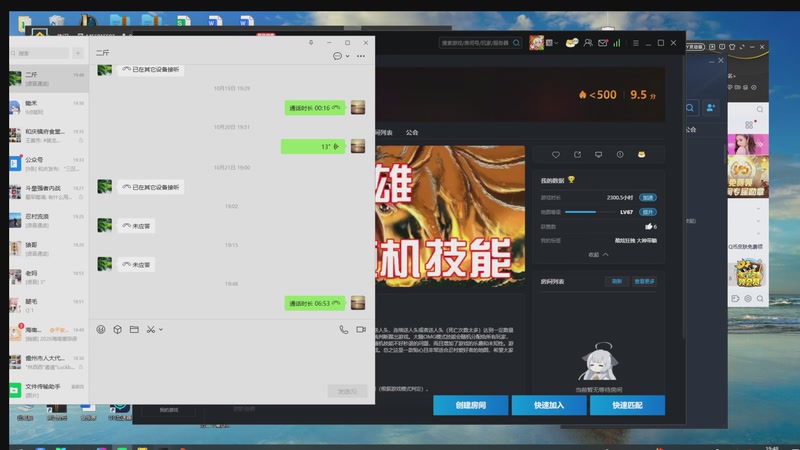Screen dimensions: 800x450
Task: Click the search icon in back dark window
Action: pos(690,108)
